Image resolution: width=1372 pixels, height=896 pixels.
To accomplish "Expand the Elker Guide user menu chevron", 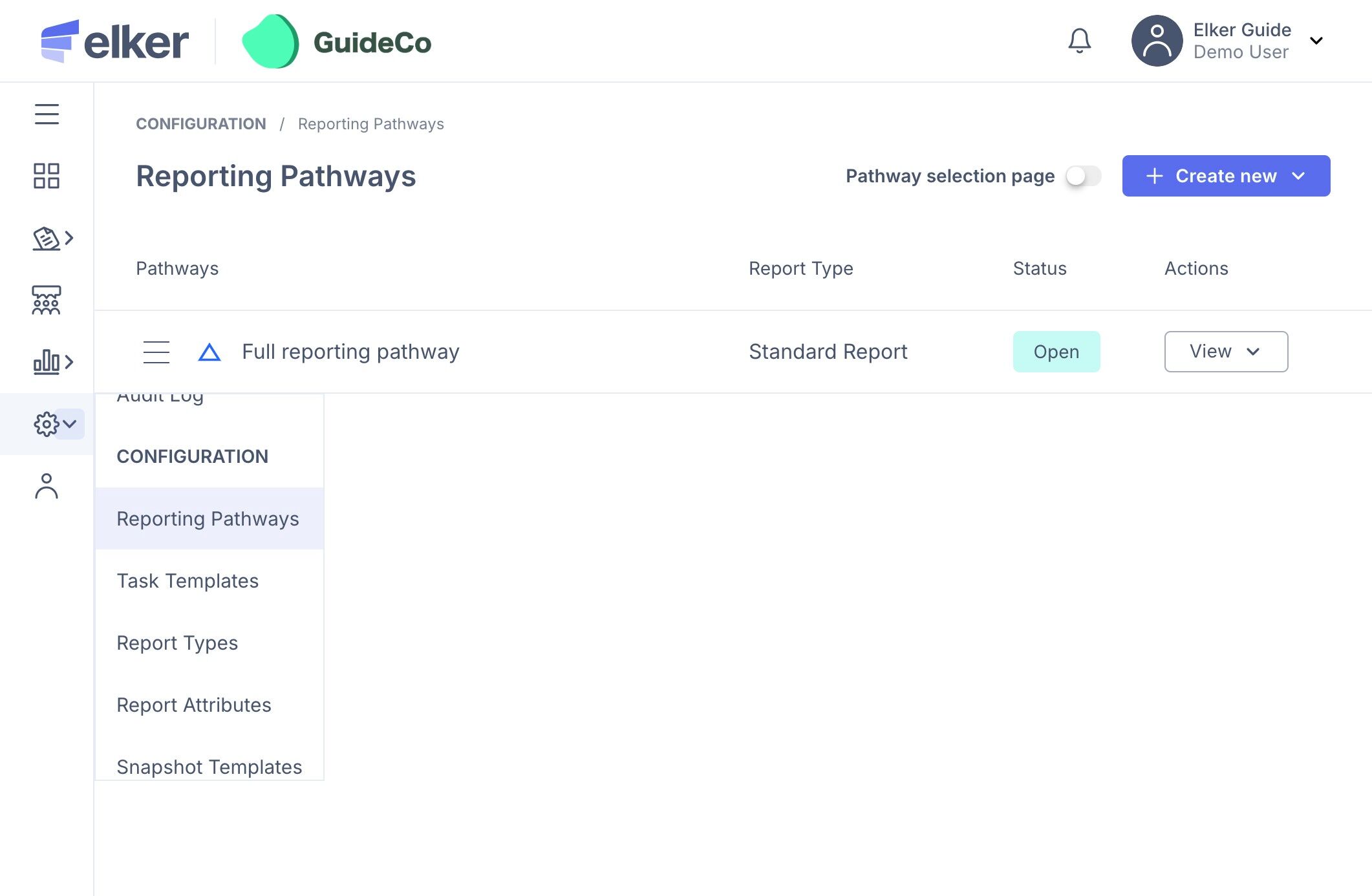I will (1316, 41).
